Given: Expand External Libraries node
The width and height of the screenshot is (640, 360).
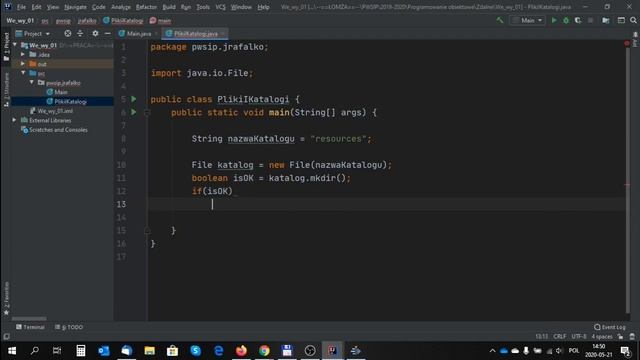Looking at the screenshot, I should tap(15, 120).
